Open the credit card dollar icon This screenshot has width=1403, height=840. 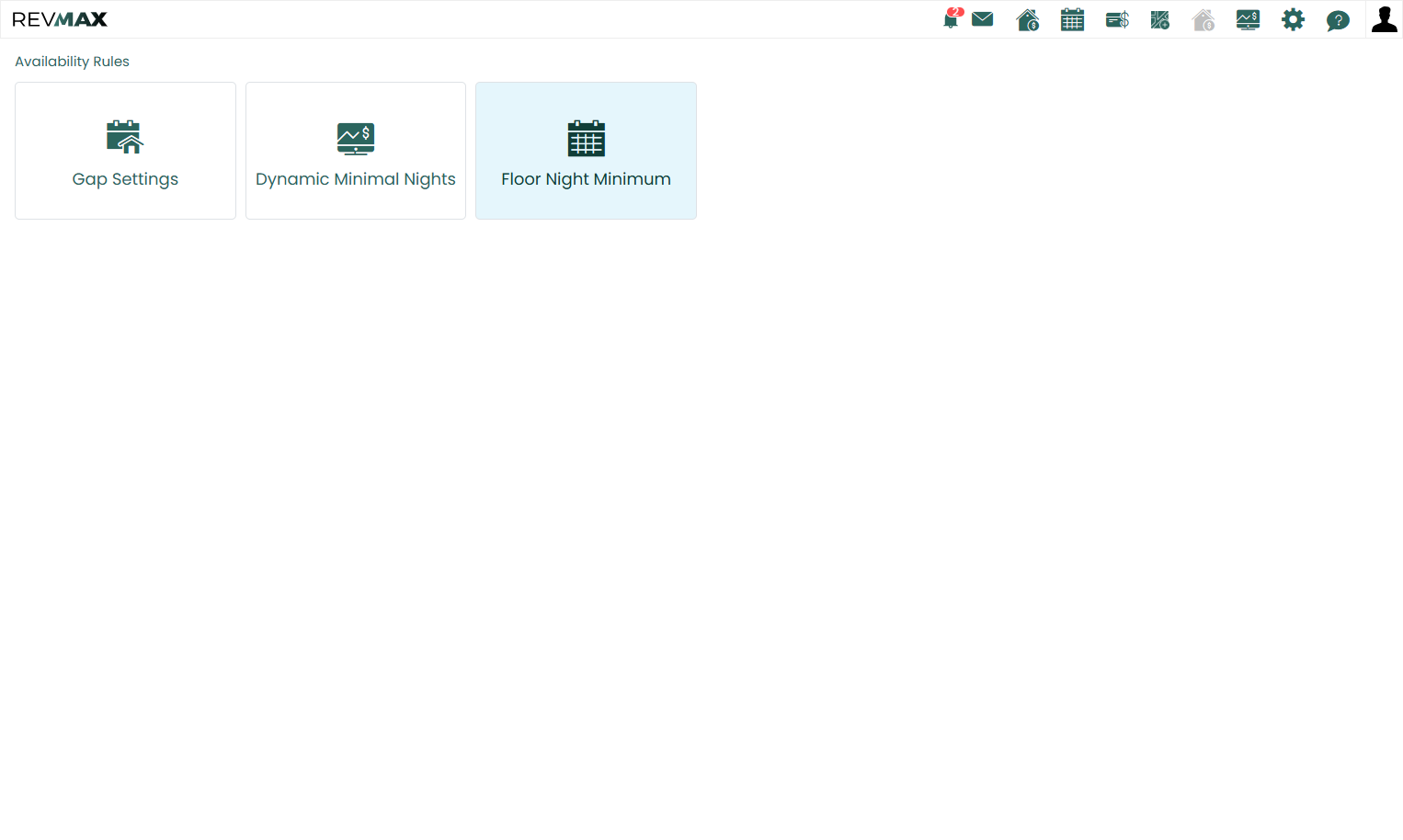[1117, 19]
